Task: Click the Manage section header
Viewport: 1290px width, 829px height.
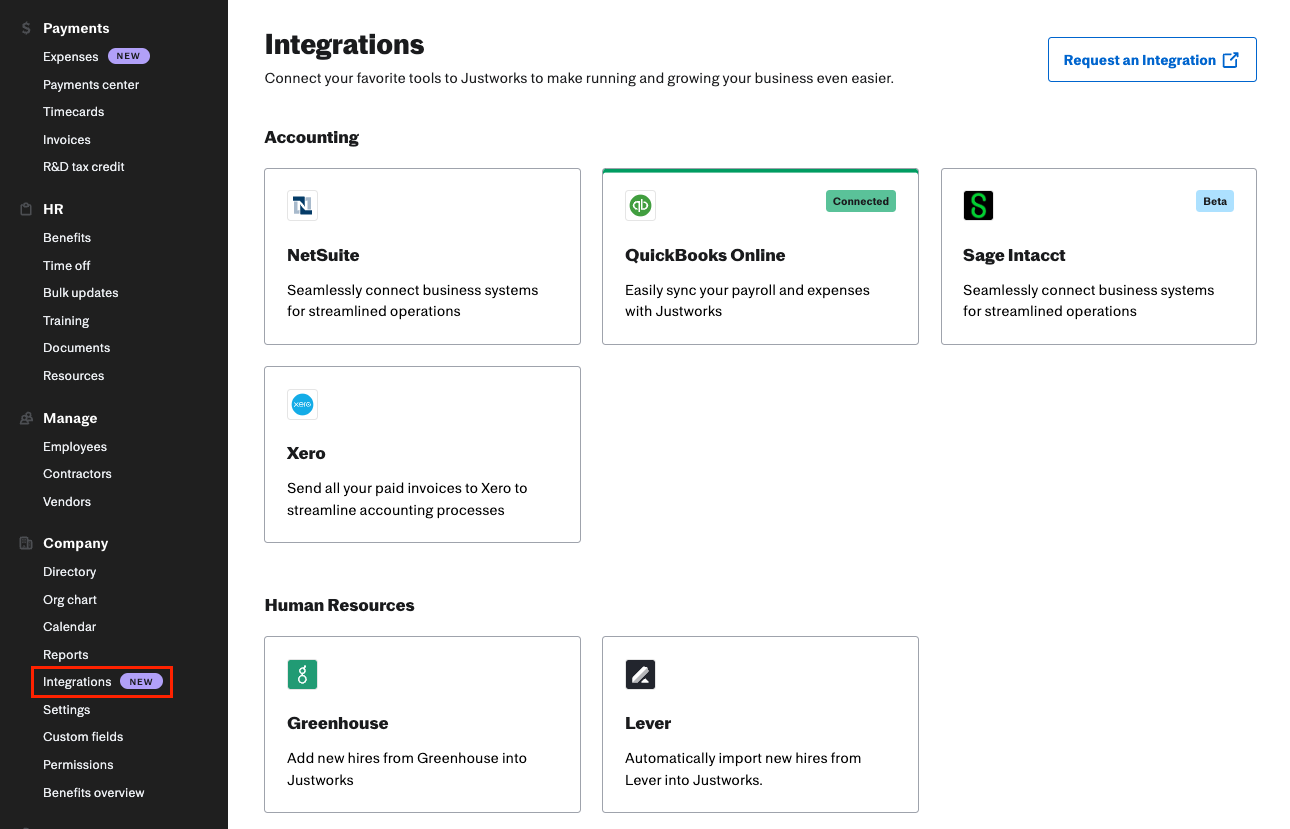Action: click(70, 418)
